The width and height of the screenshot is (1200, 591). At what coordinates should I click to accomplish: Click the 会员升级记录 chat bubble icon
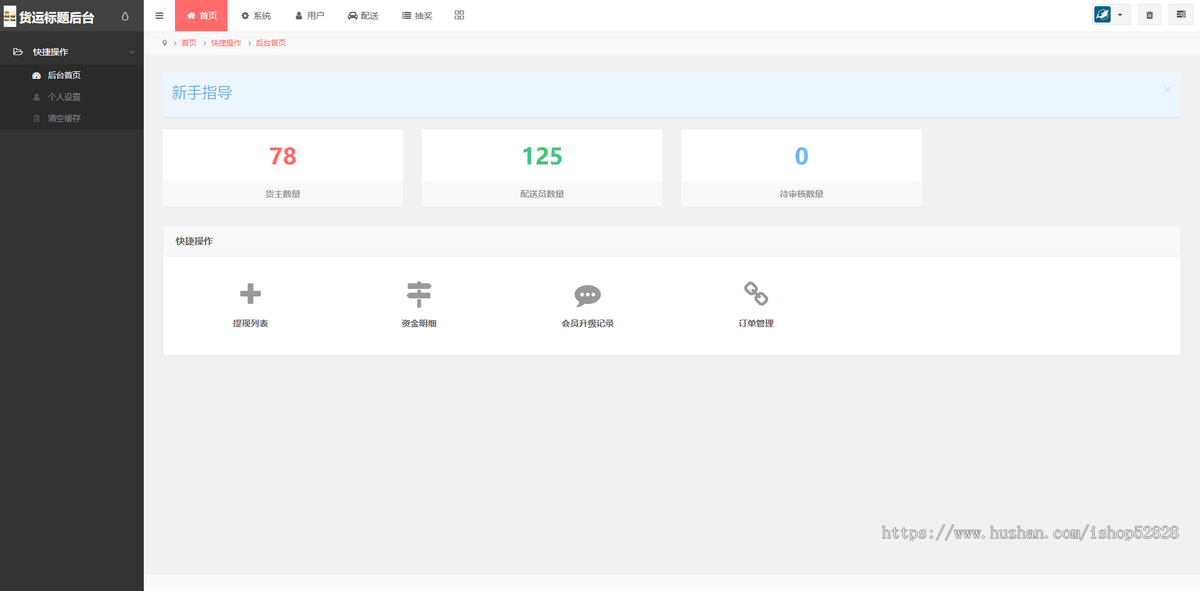(x=587, y=295)
